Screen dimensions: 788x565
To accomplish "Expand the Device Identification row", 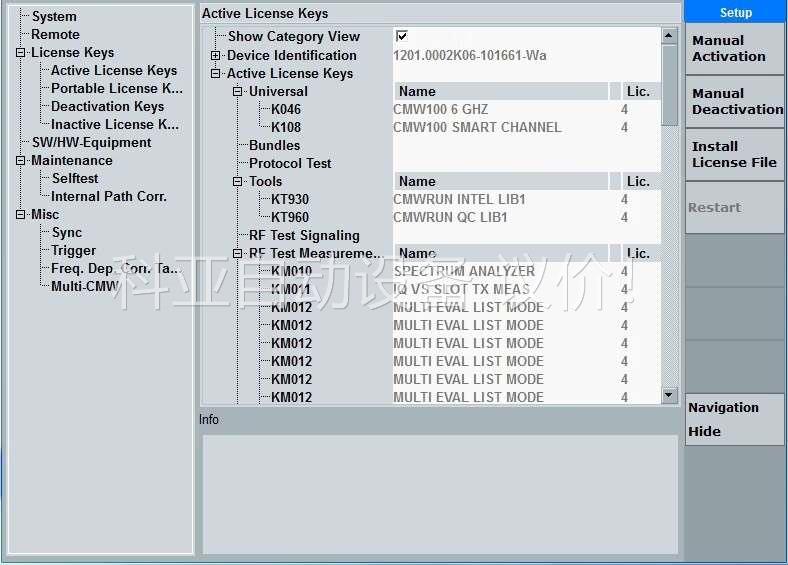I will [x=216, y=56].
